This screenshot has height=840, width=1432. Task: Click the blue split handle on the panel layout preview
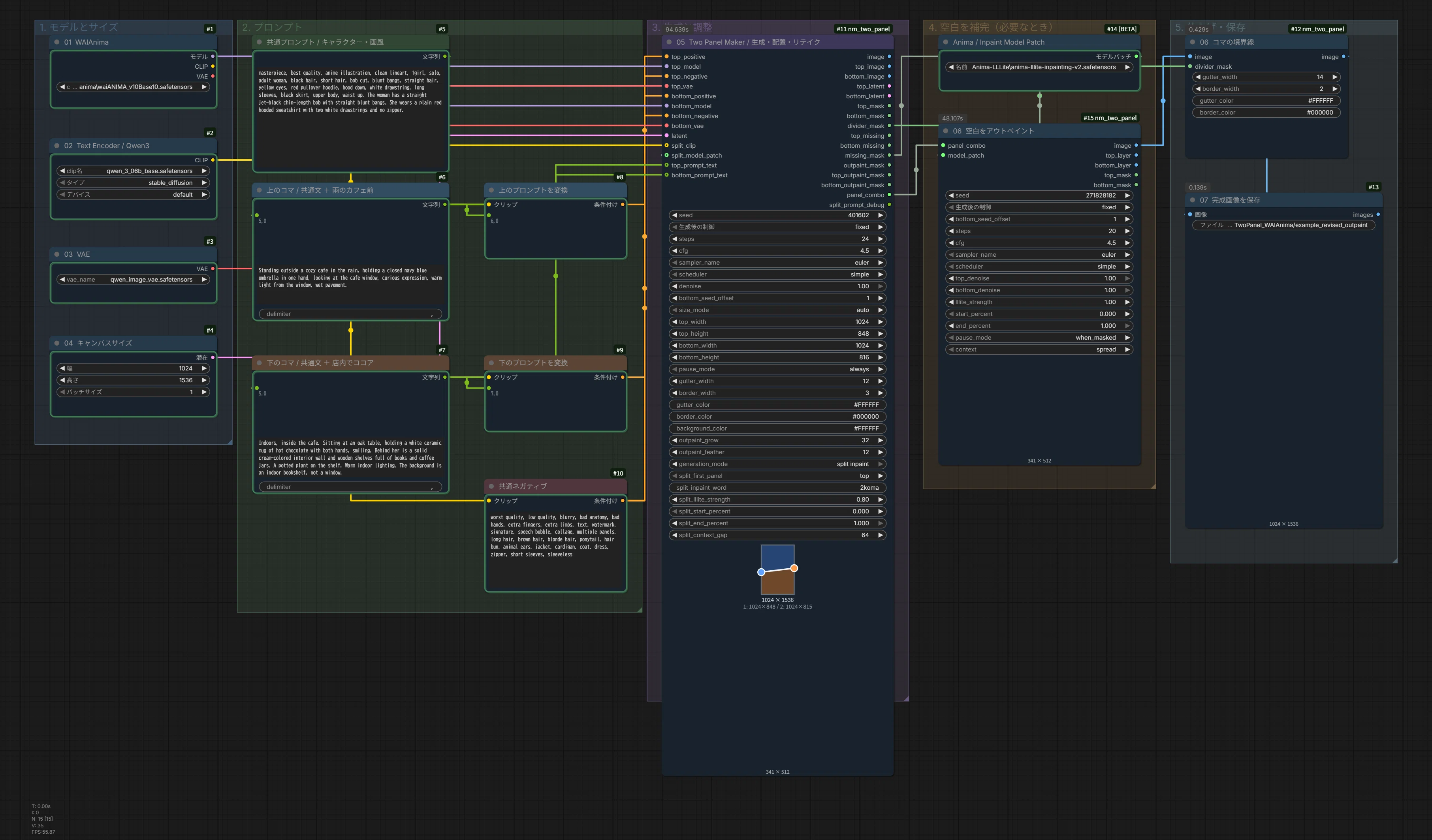[x=762, y=572]
